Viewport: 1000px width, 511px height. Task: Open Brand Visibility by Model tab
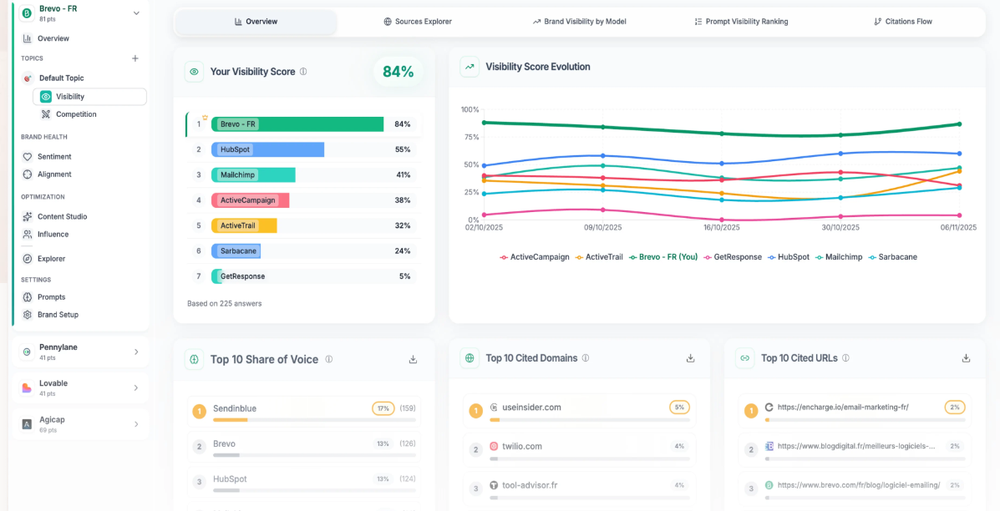[579, 22]
